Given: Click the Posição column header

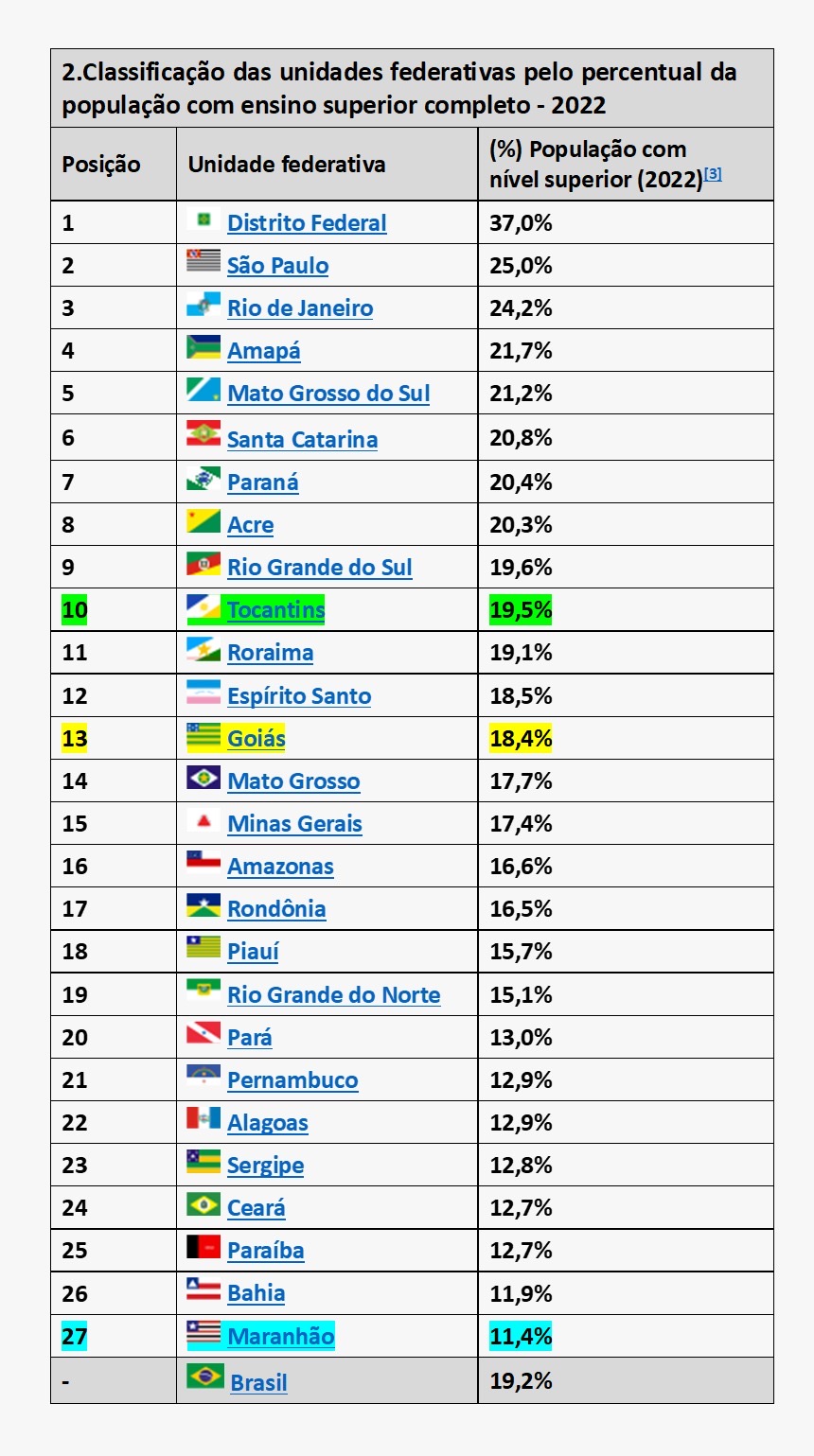Looking at the screenshot, I should coord(101,165).
